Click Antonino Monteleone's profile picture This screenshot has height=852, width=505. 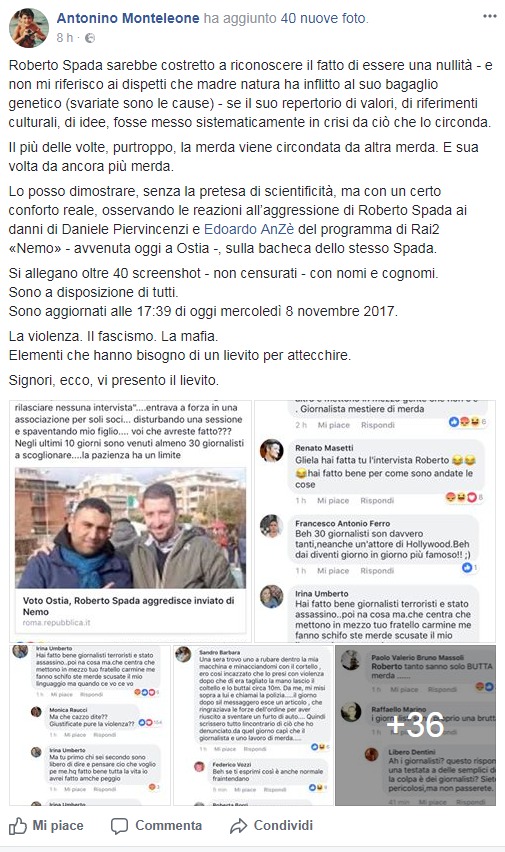coord(29,28)
